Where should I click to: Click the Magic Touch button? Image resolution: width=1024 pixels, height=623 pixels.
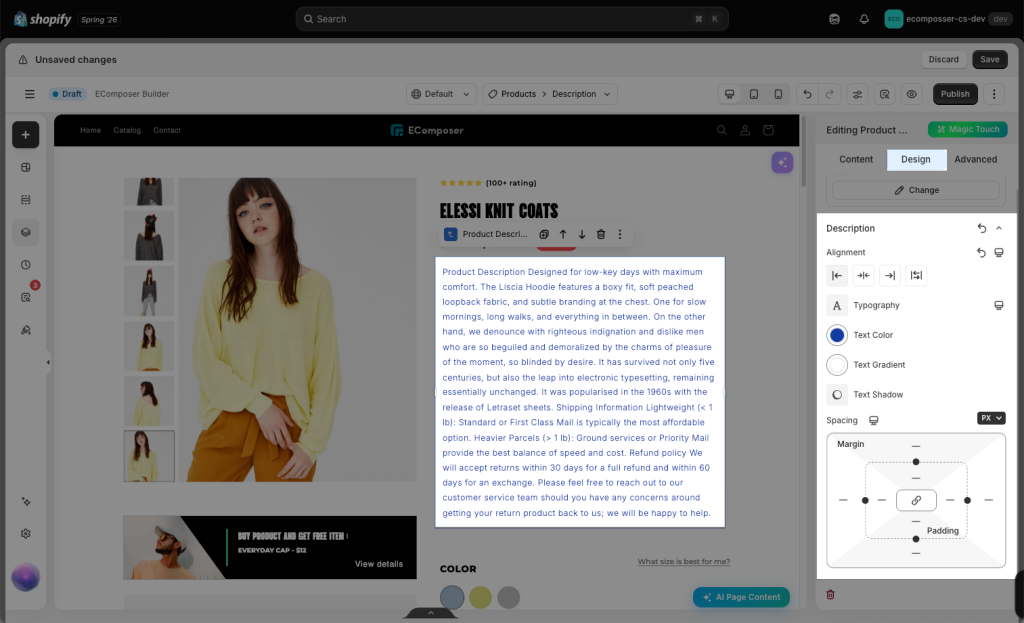point(968,129)
